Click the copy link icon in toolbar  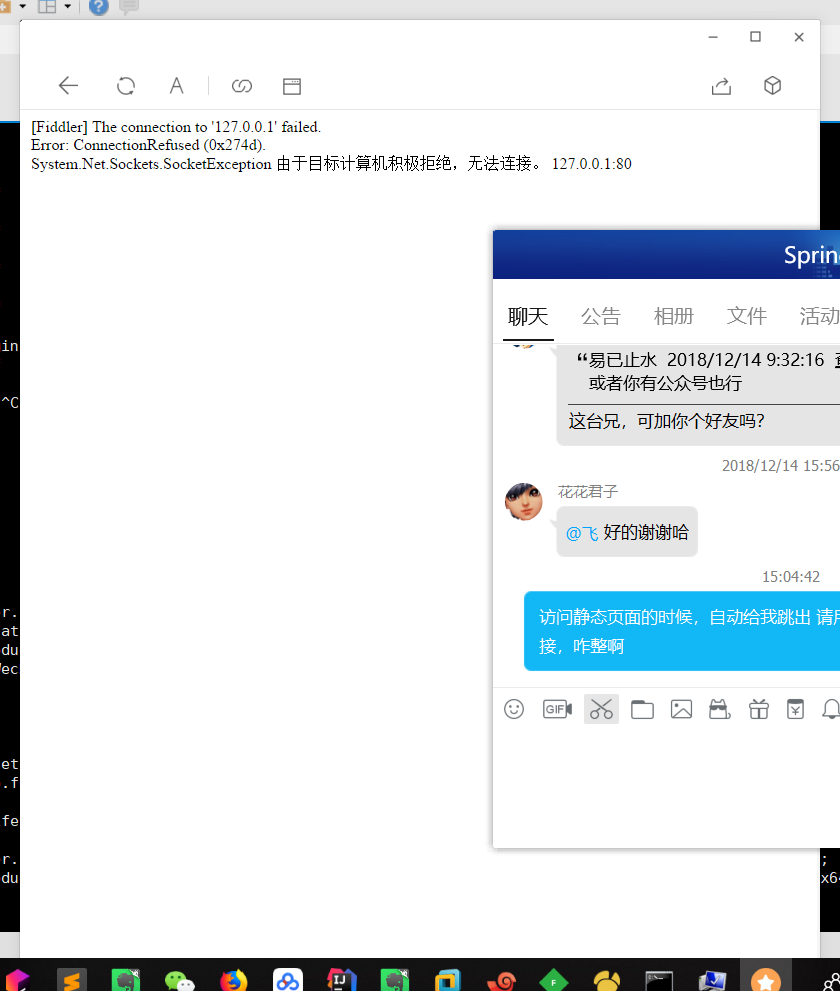[241, 85]
